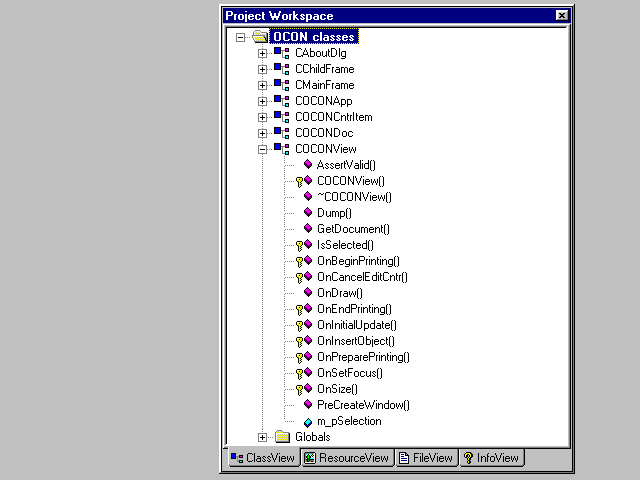Click the OCON classes root folder icon
Viewport: 640px width, 480px height.
(x=260, y=37)
